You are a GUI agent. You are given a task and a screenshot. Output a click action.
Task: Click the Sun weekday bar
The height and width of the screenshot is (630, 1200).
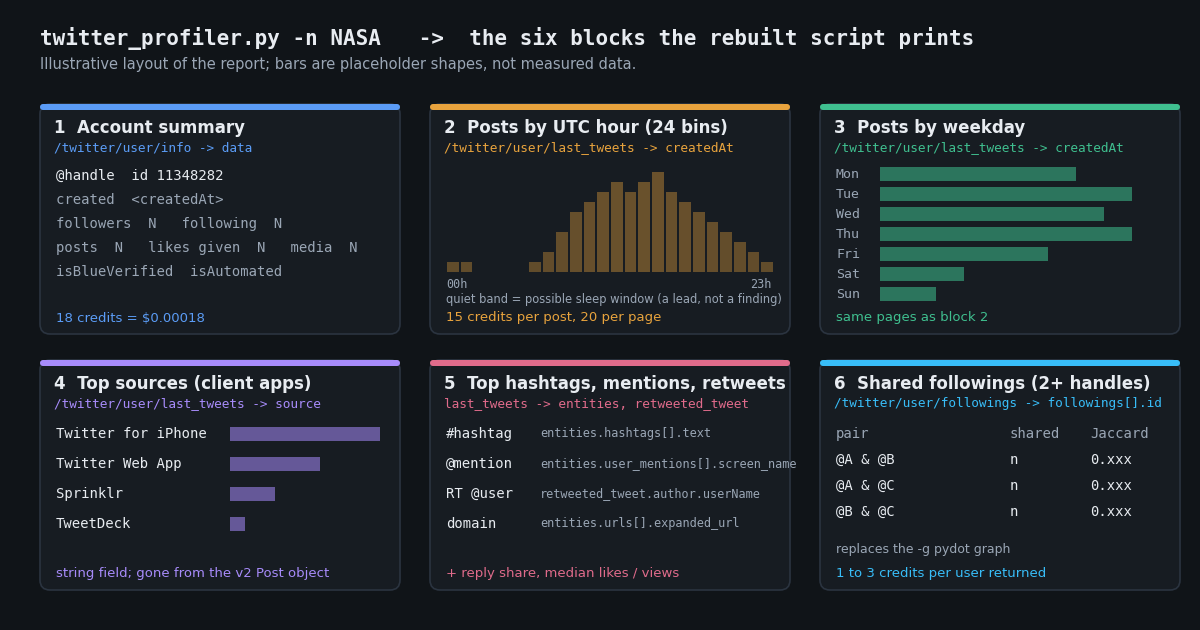tap(908, 294)
